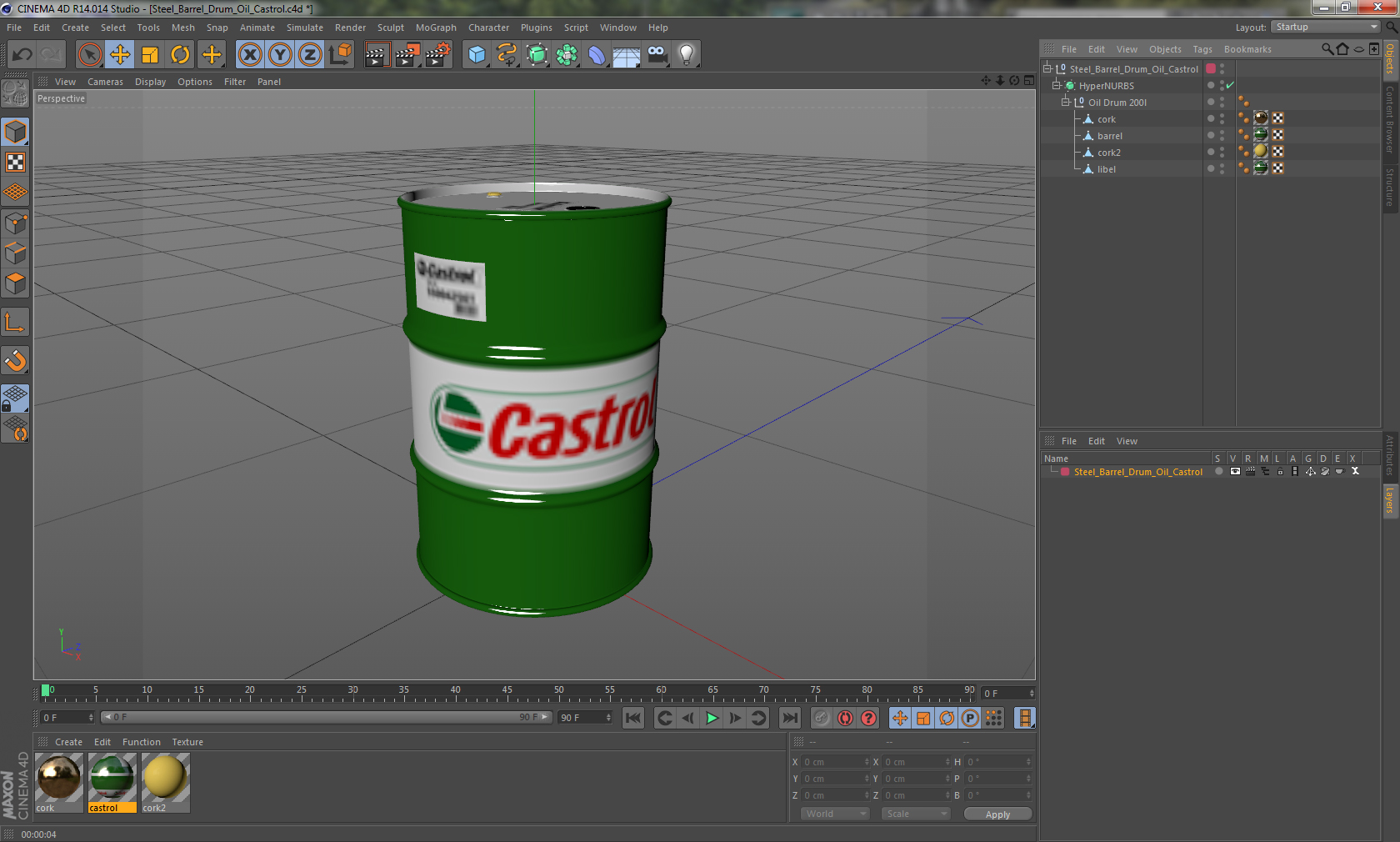Select the cork material swatch
The height and width of the screenshot is (842, 1400).
click(59, 783)
